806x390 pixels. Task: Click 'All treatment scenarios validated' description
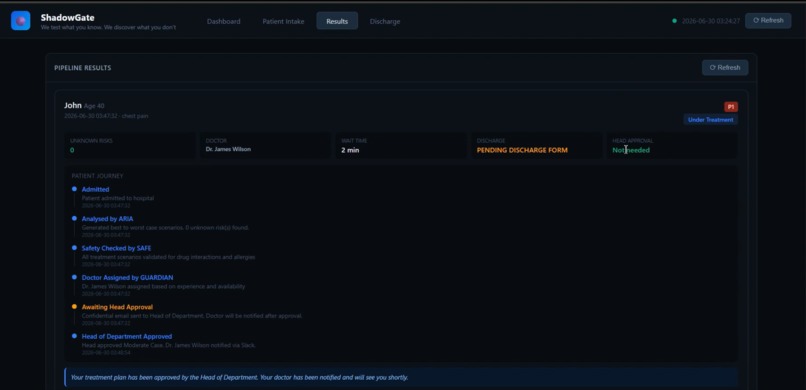pos(169,257)
